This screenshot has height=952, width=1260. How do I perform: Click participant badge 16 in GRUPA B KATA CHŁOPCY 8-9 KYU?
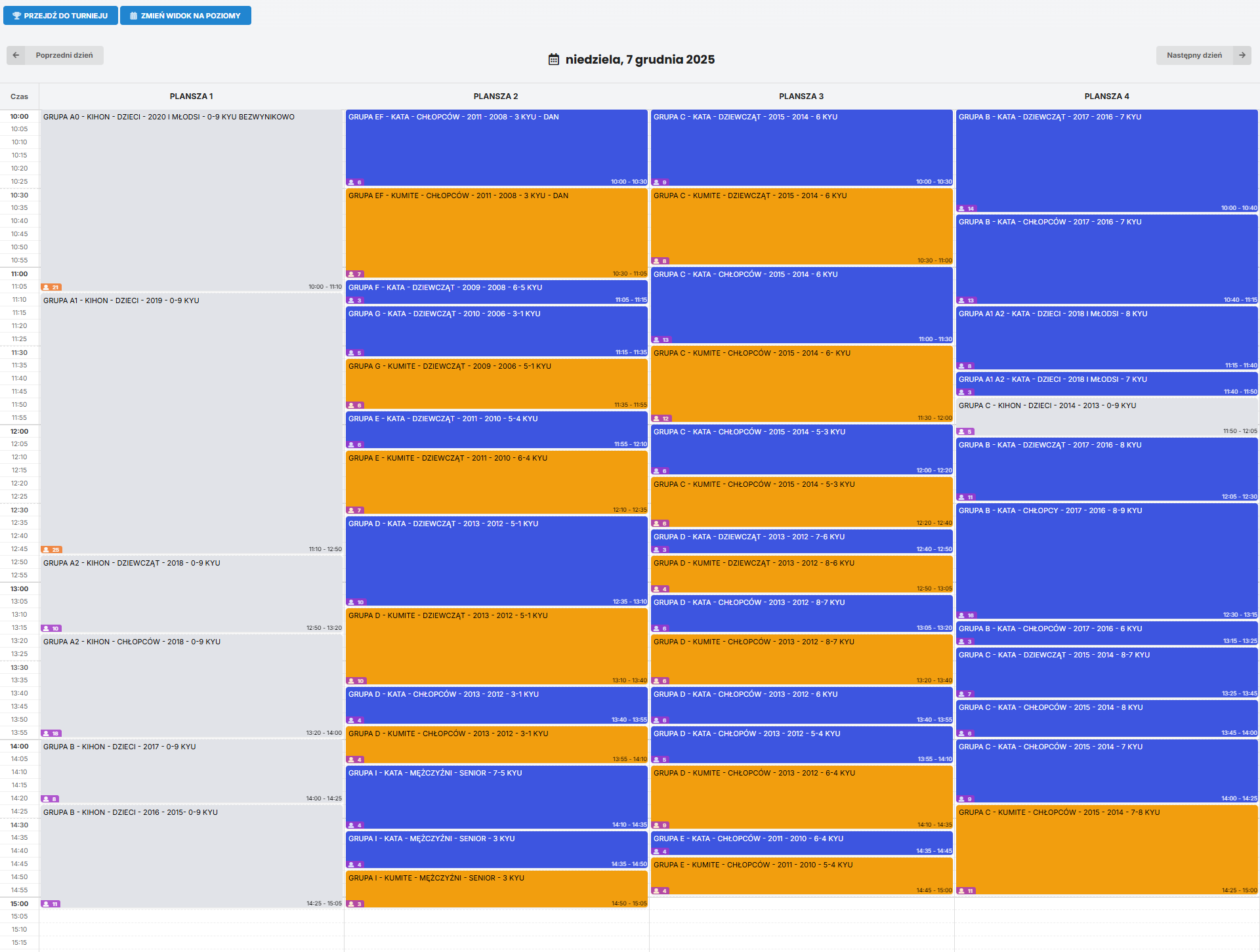tap(967, 615)
